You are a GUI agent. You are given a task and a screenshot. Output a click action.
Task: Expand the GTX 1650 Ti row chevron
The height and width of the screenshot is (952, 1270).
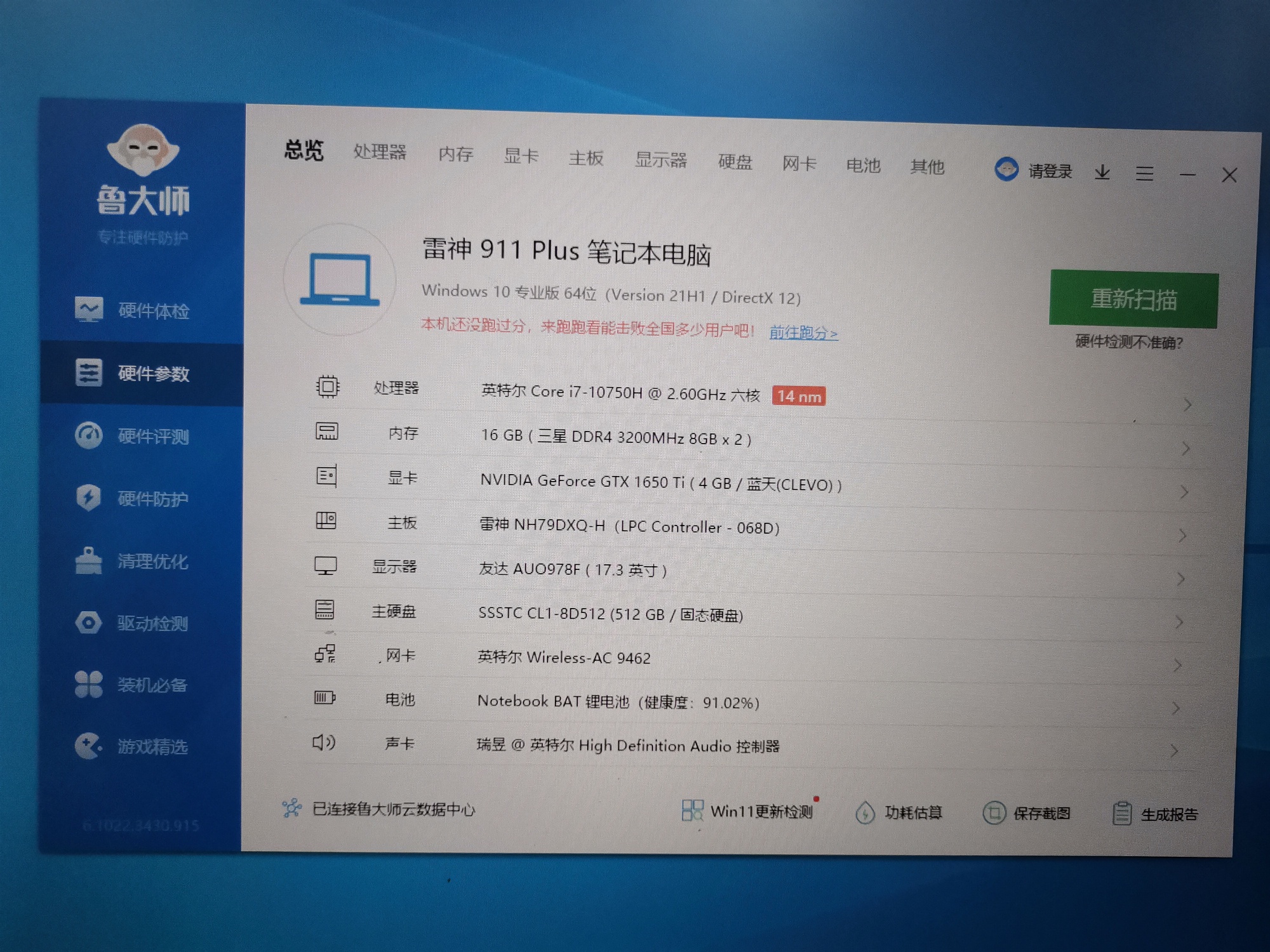[1184, 493]
